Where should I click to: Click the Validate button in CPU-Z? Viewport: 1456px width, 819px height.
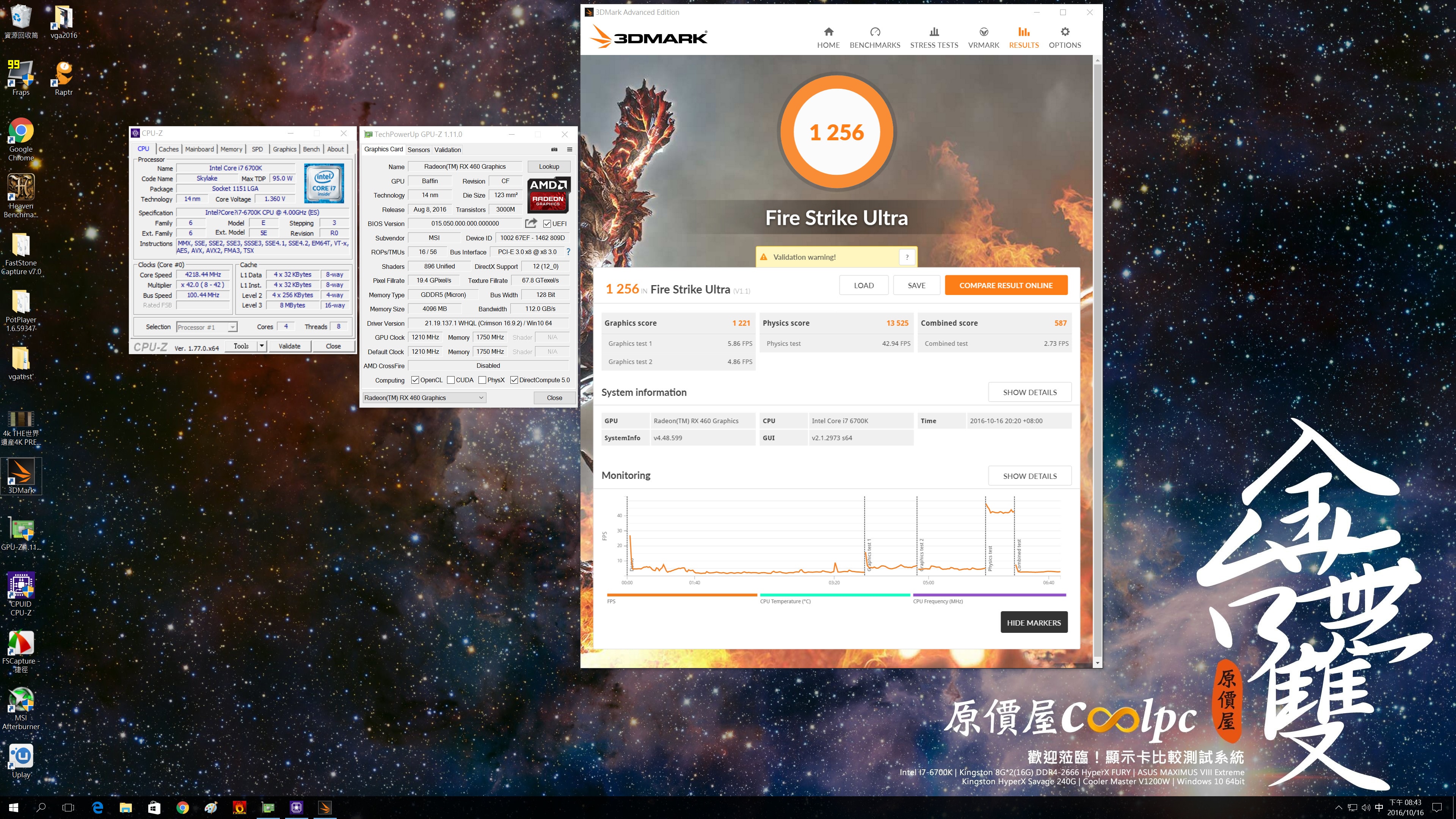289,346
